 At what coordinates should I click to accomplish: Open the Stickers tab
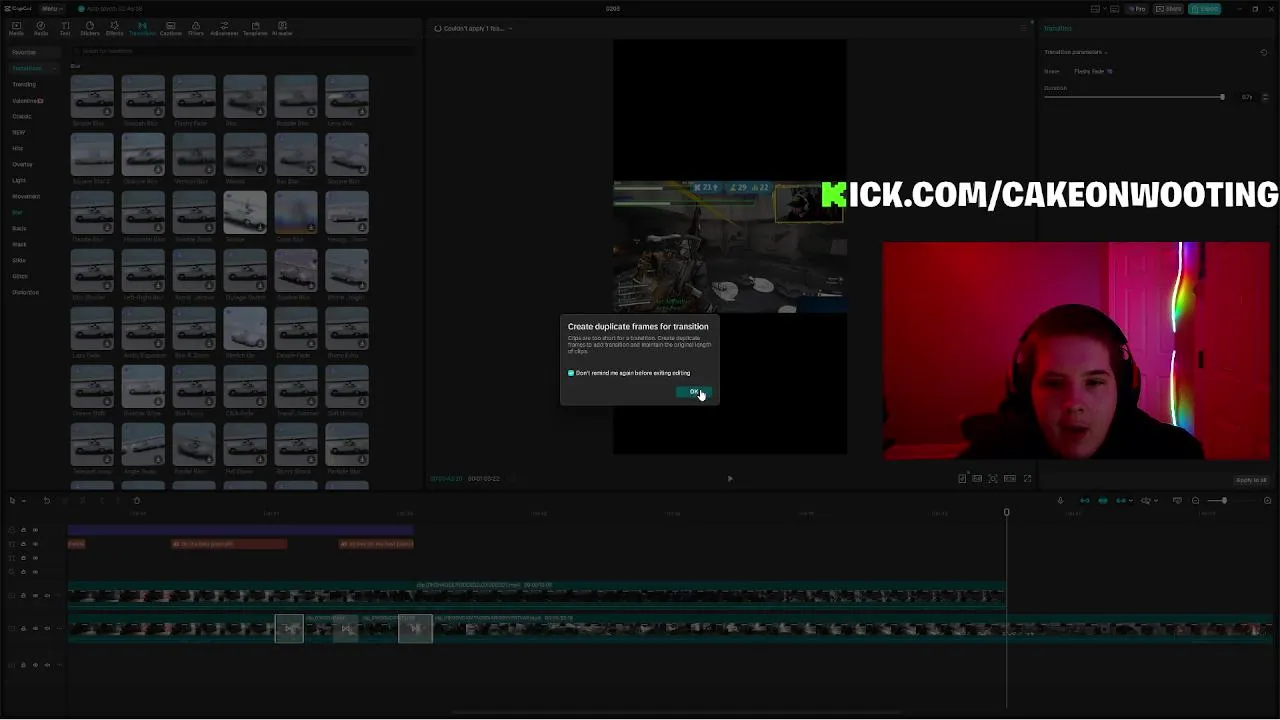tap(90, 28)
